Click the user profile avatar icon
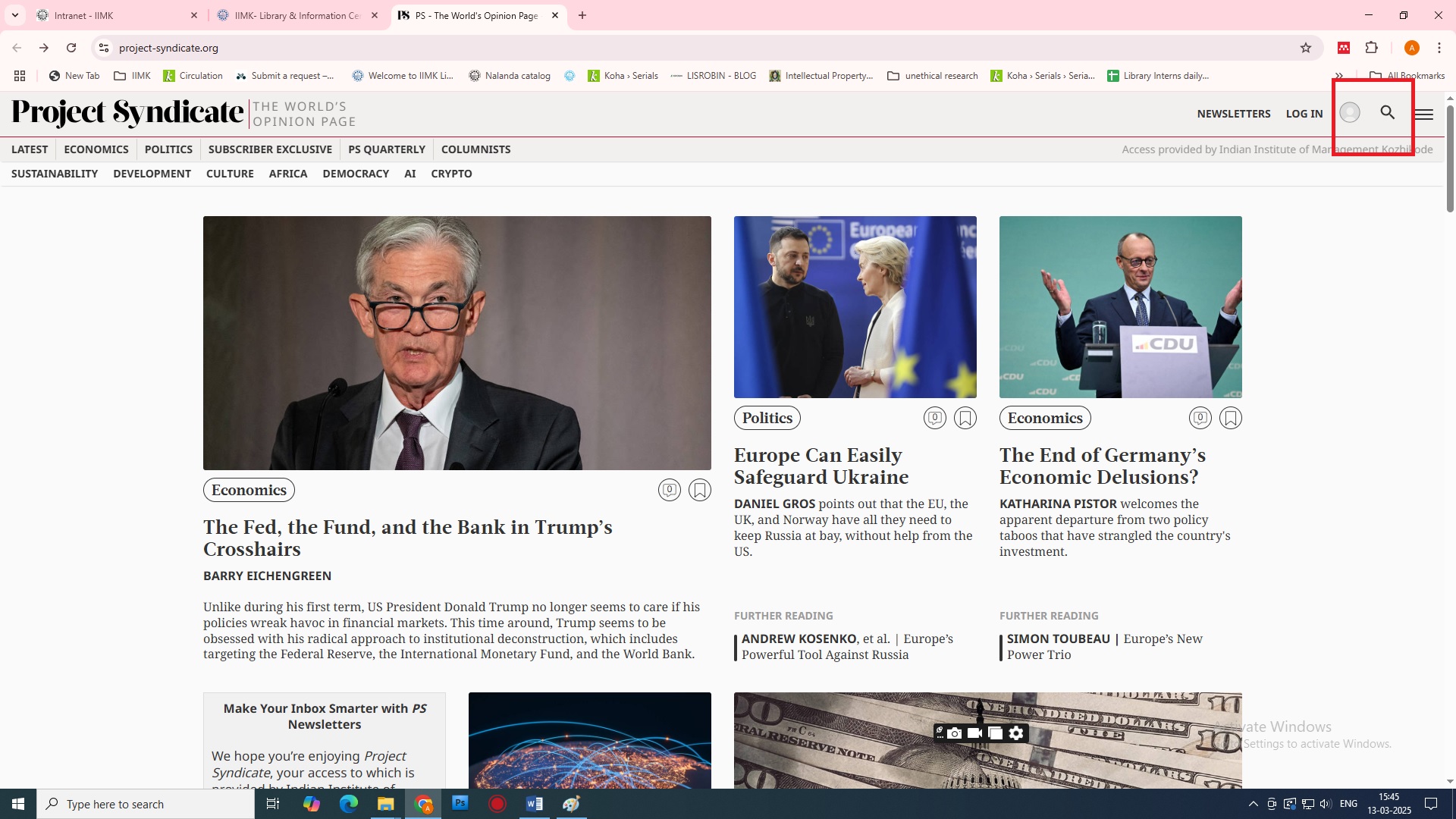 click(1349, 113)
